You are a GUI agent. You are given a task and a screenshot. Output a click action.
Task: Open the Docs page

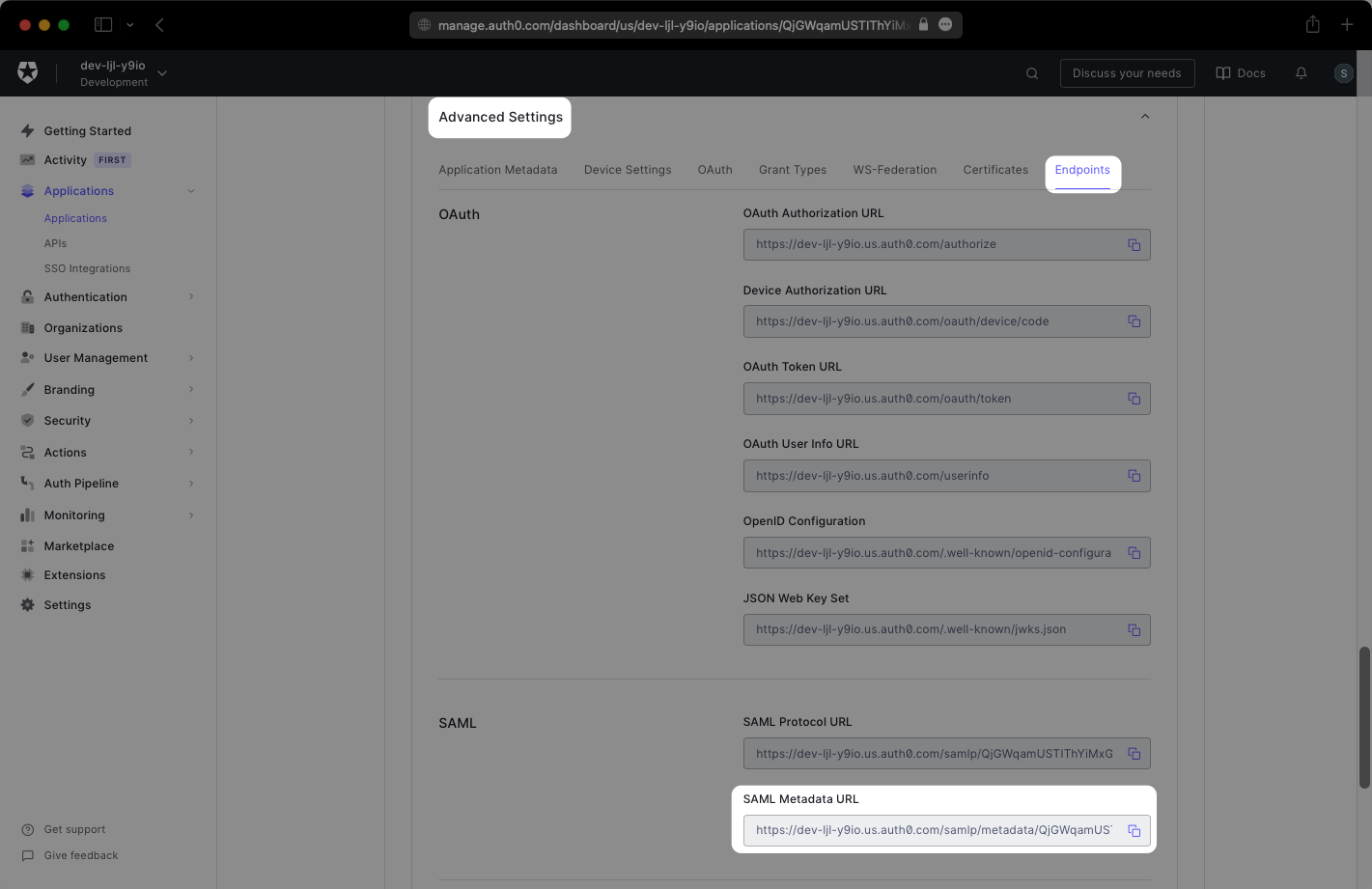(x=1241, y=72)
